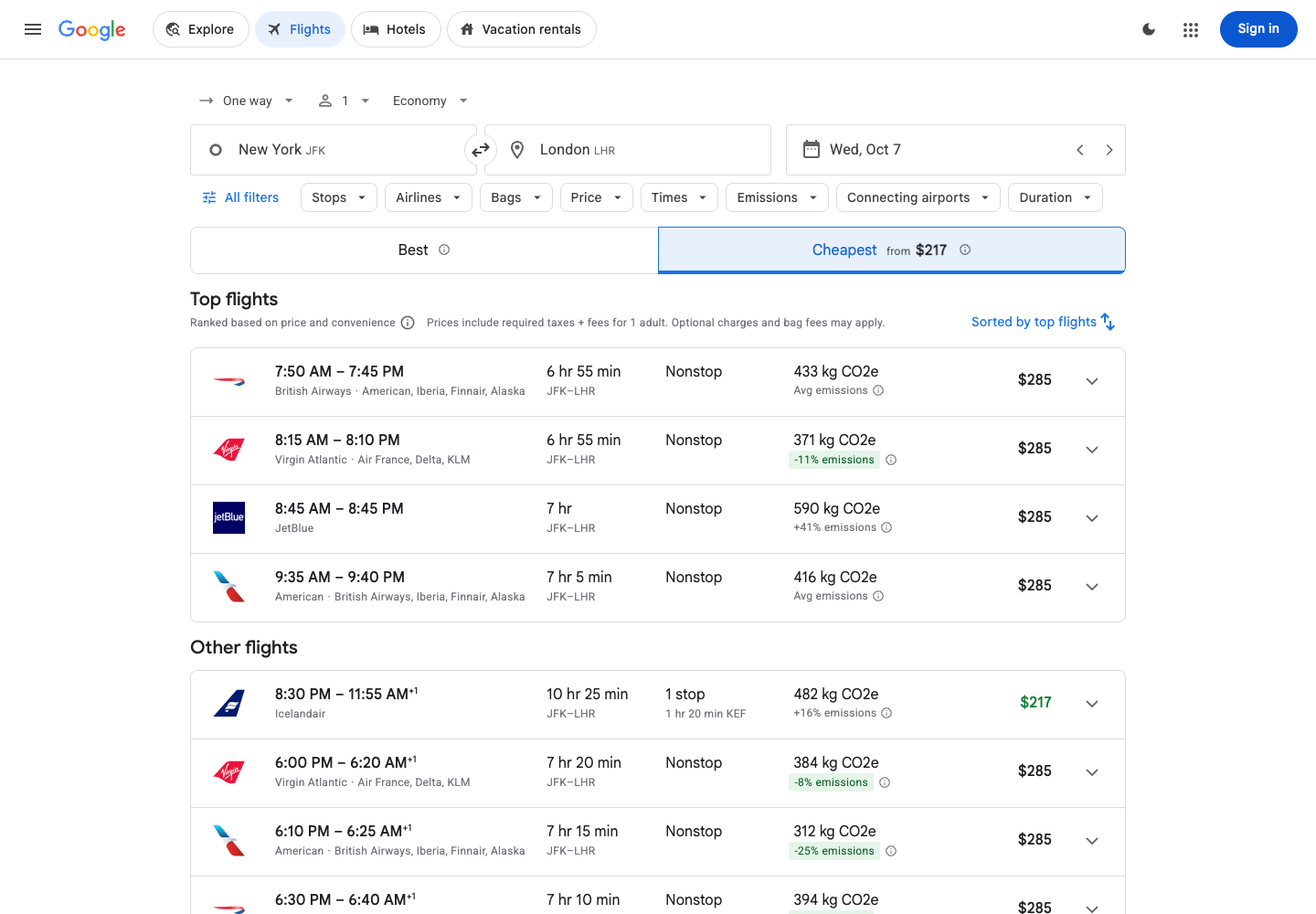View emissions info for British Airways 7:50 AM

(x=878, y=390)
